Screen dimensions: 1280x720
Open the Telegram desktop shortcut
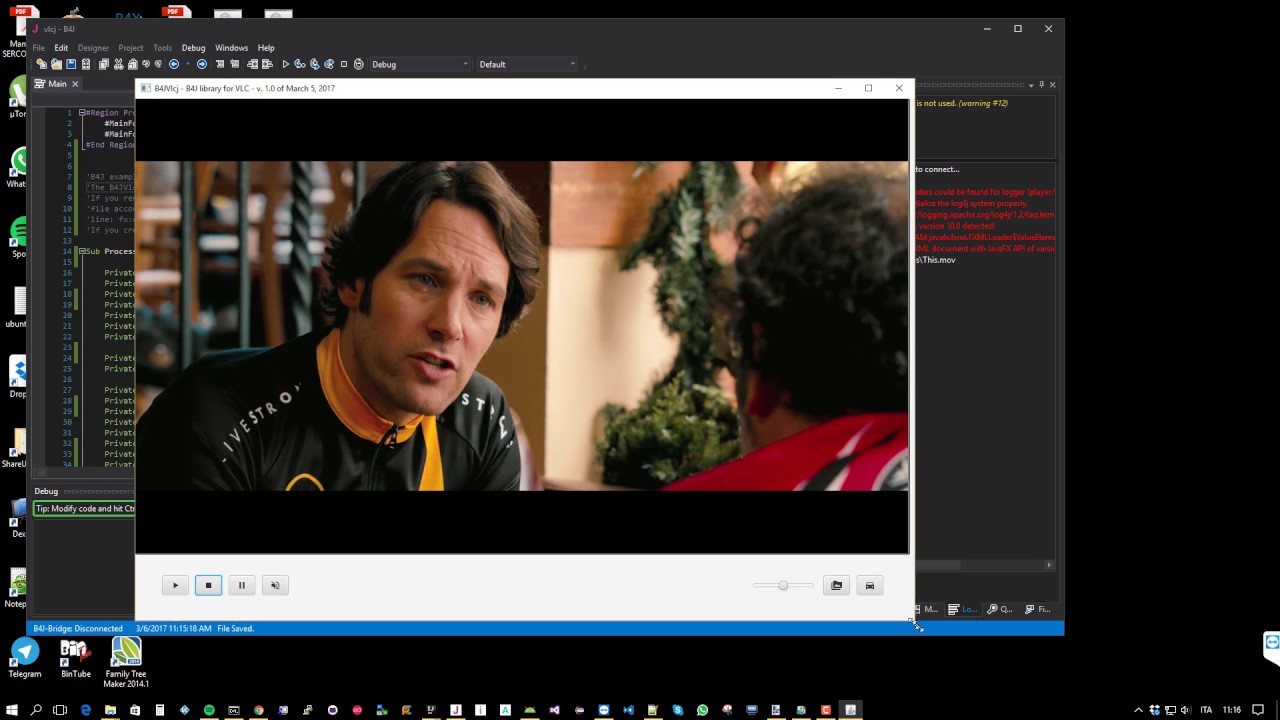point(25,659)
